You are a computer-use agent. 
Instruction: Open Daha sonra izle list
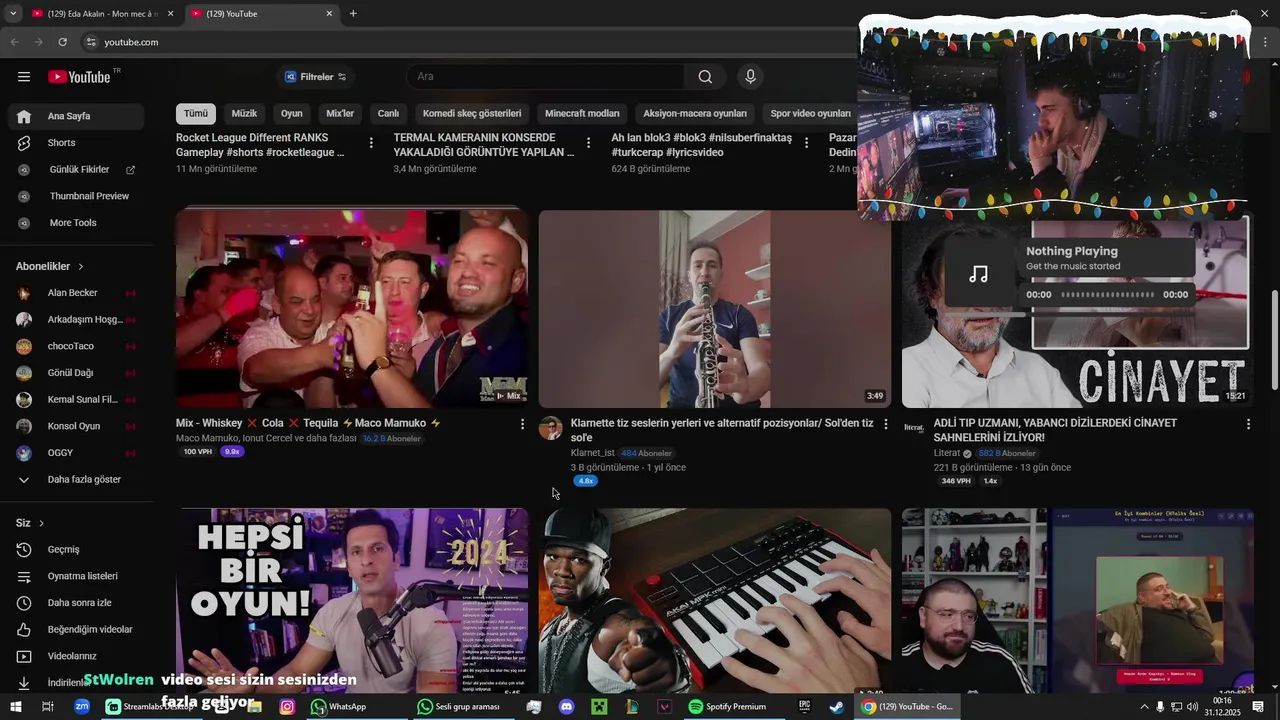[78, 603]
